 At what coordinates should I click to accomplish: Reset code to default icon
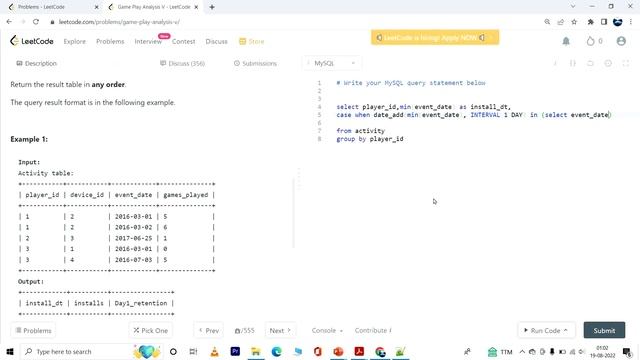pos(590,63)
